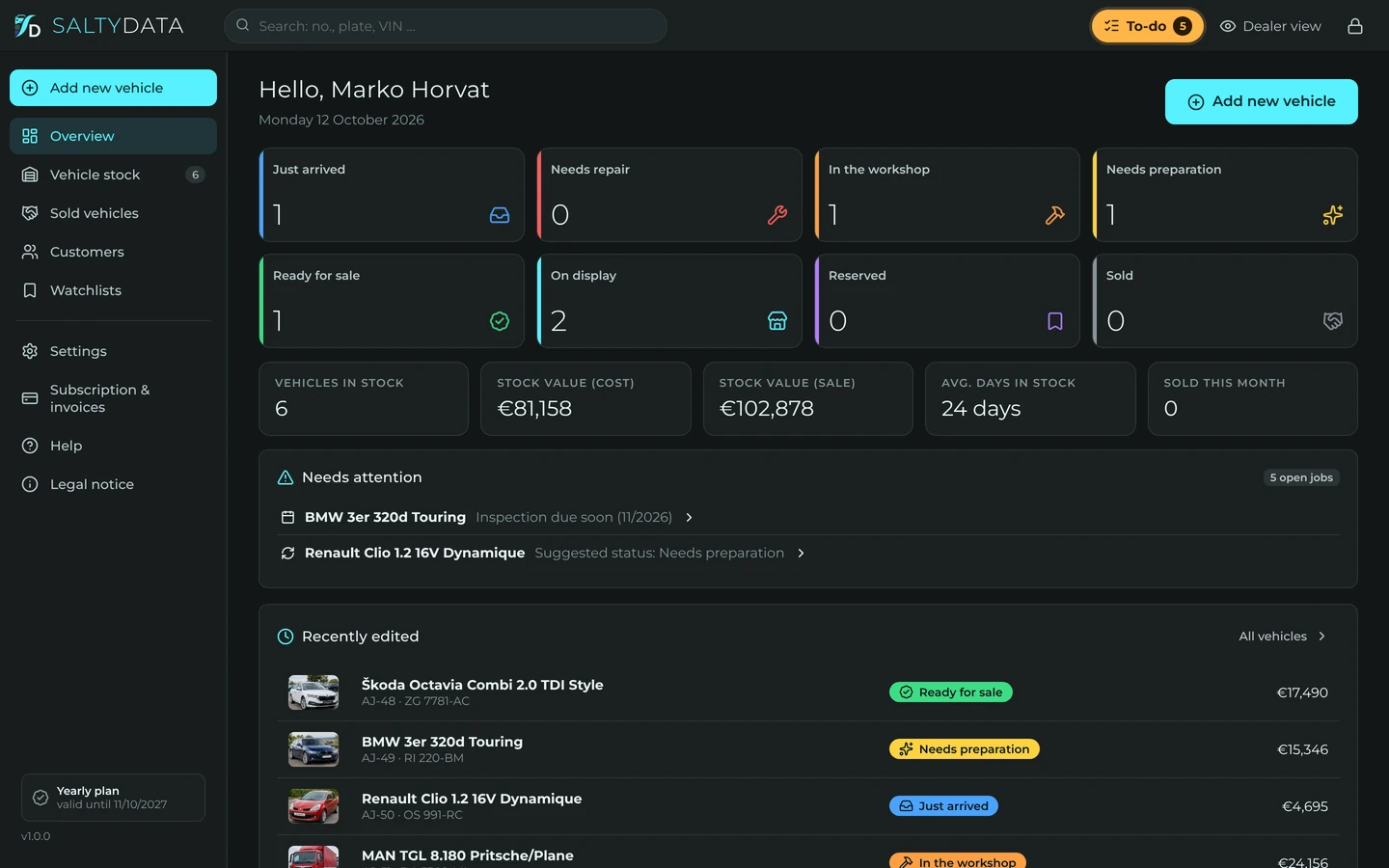Click the sparkle icon on Needs preparation card
The height and width of the screenshot is (868, 1389).
(x=1333, y=215)
